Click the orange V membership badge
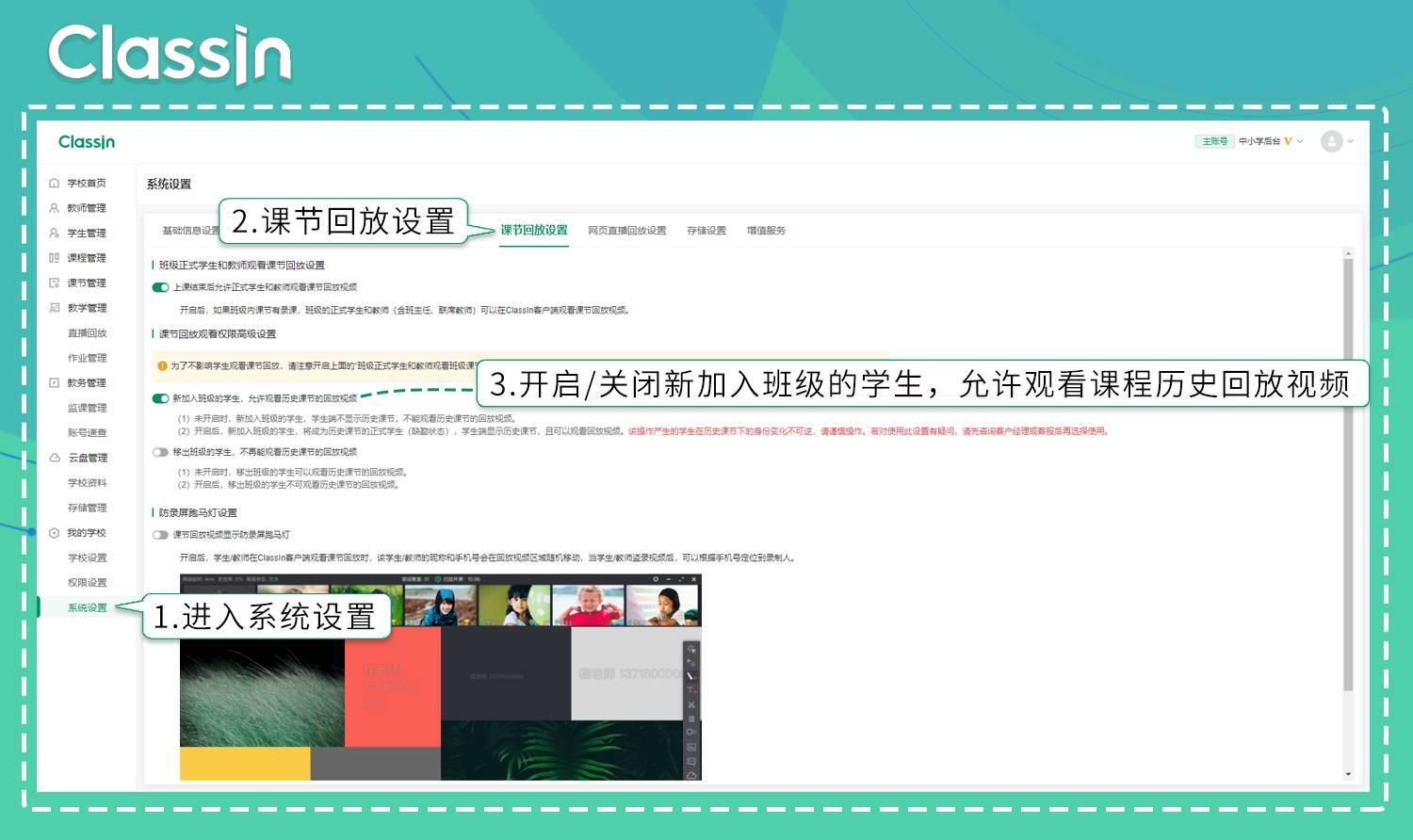1413x840 pixels. (1288, 141)
